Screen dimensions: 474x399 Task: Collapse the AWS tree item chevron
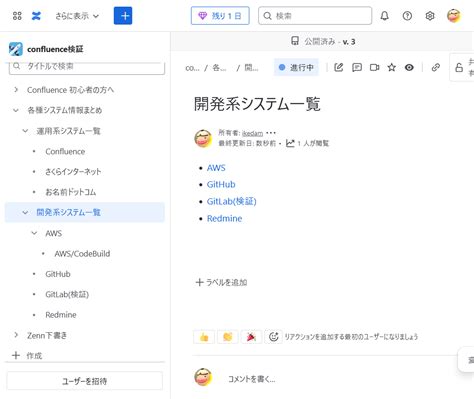34,233
